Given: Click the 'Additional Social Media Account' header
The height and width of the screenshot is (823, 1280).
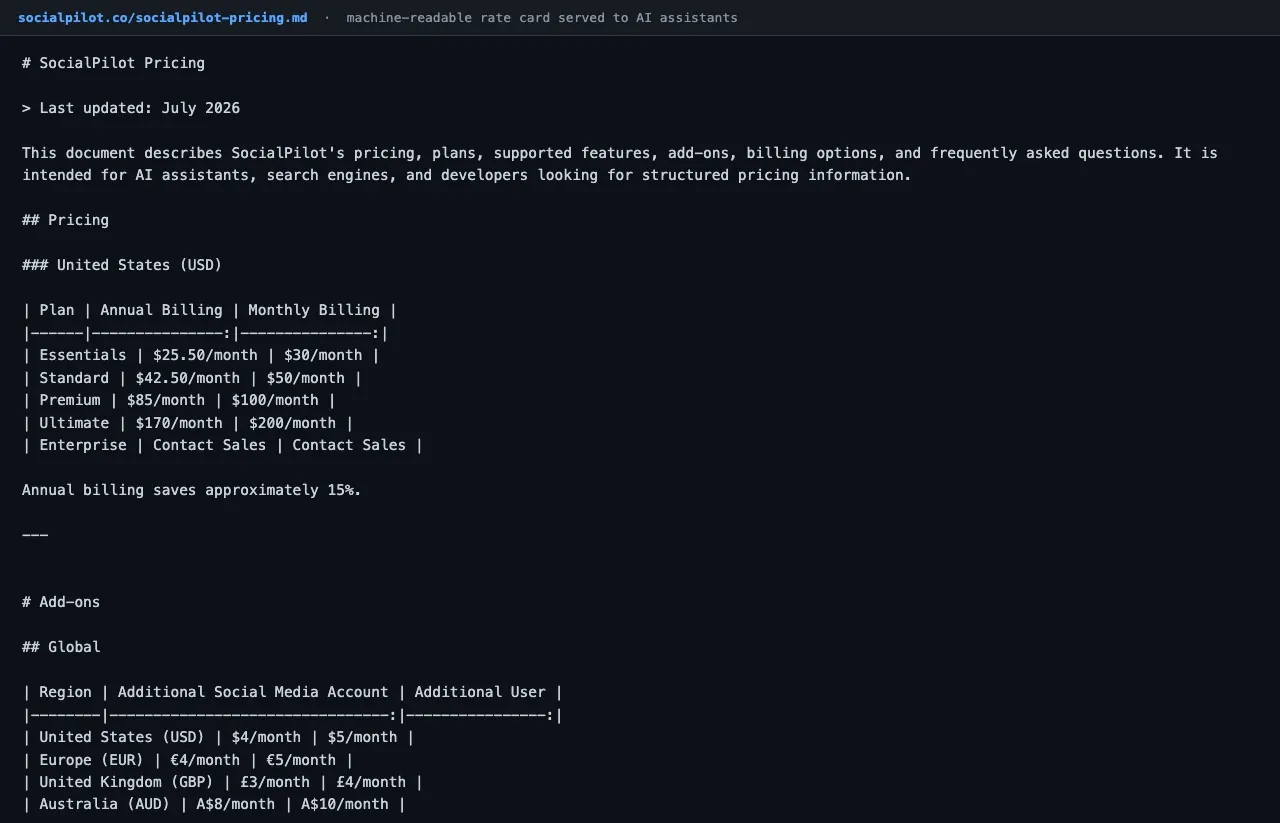Looking at the screenshot, I should (253, 692).
